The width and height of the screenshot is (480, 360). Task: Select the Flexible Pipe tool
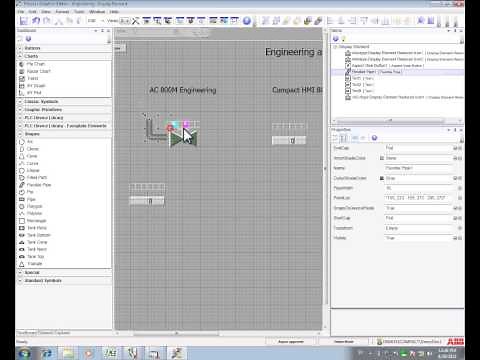click(39, 185)
